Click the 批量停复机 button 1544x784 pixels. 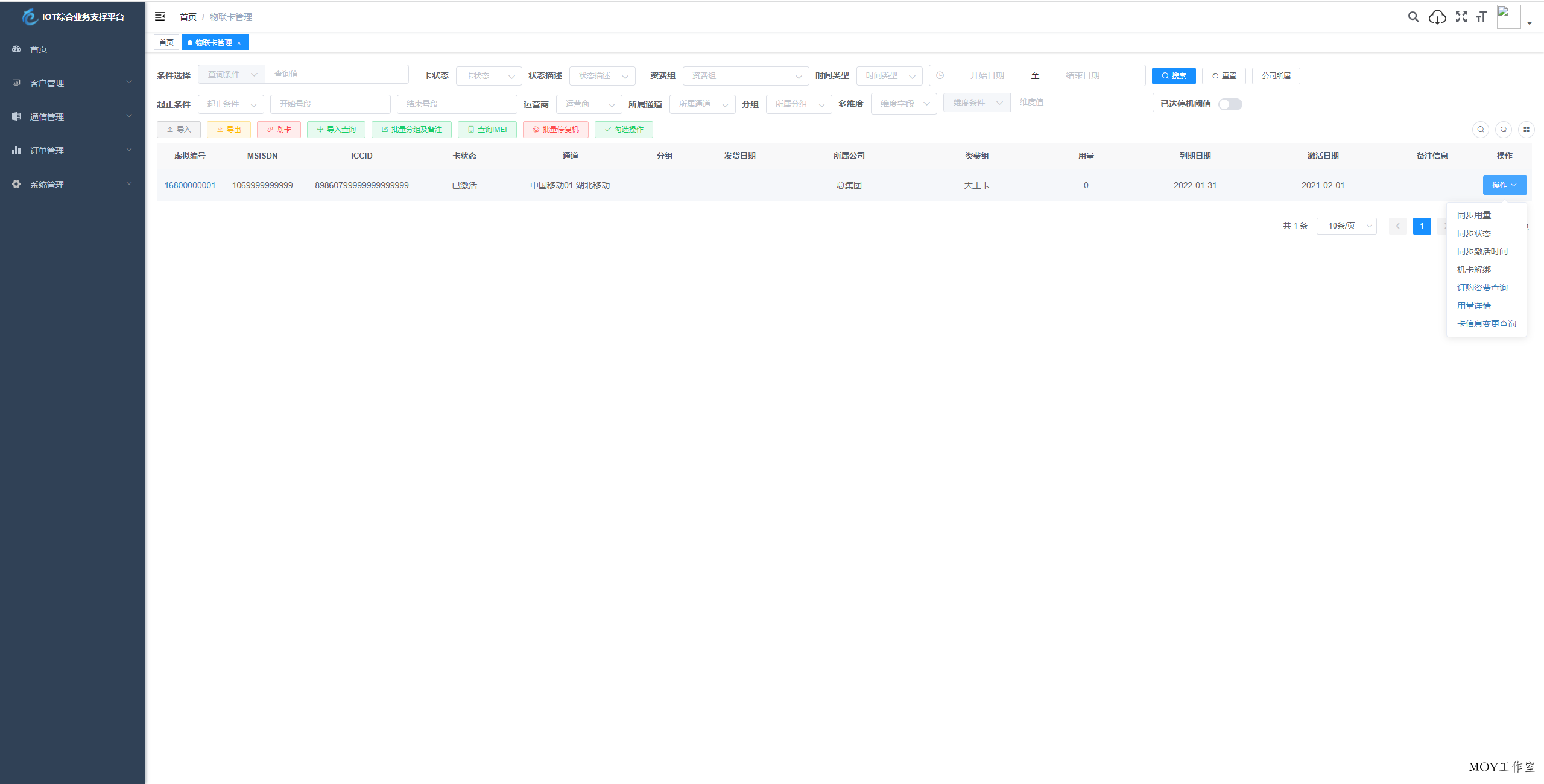click(x=555, y=130)
